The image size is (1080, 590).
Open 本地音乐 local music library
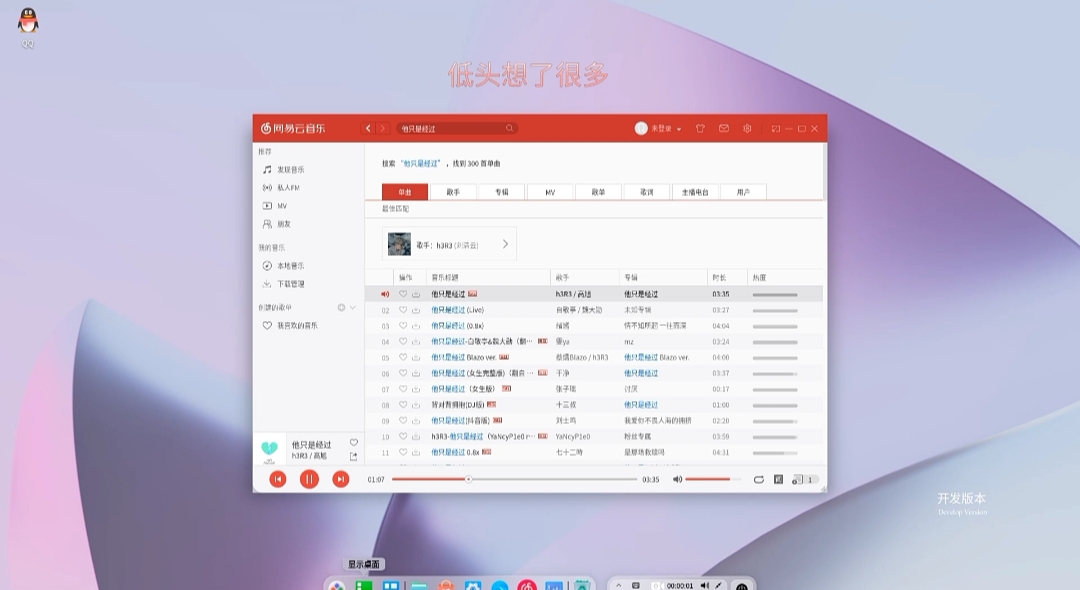(x=289, y=266)
